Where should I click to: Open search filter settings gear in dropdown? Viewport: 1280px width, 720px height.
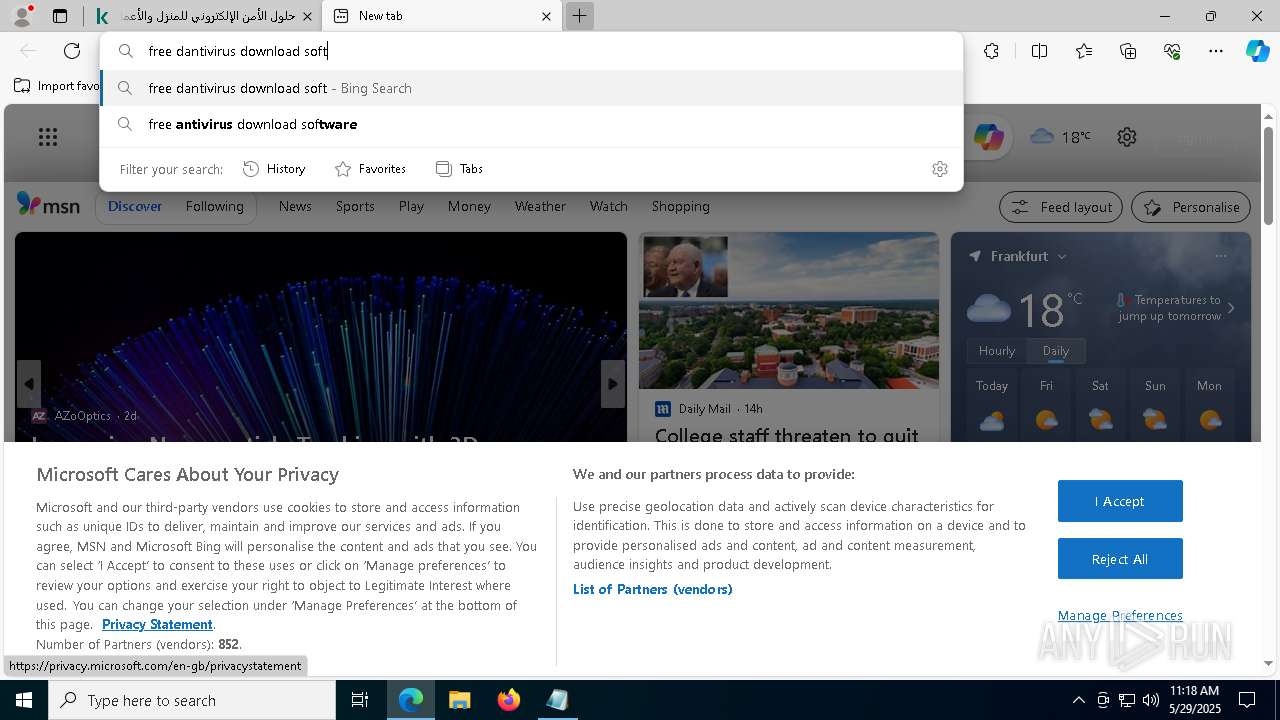(x=939, y=169)
